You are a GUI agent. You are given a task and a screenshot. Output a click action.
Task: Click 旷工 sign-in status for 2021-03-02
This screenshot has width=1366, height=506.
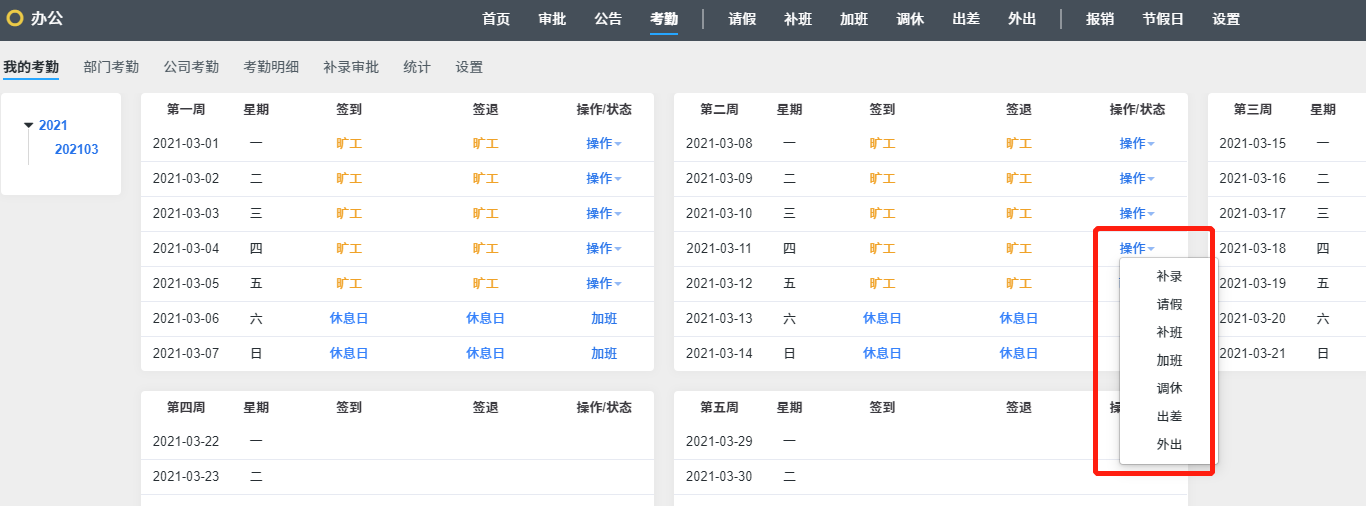coord(349,178)
